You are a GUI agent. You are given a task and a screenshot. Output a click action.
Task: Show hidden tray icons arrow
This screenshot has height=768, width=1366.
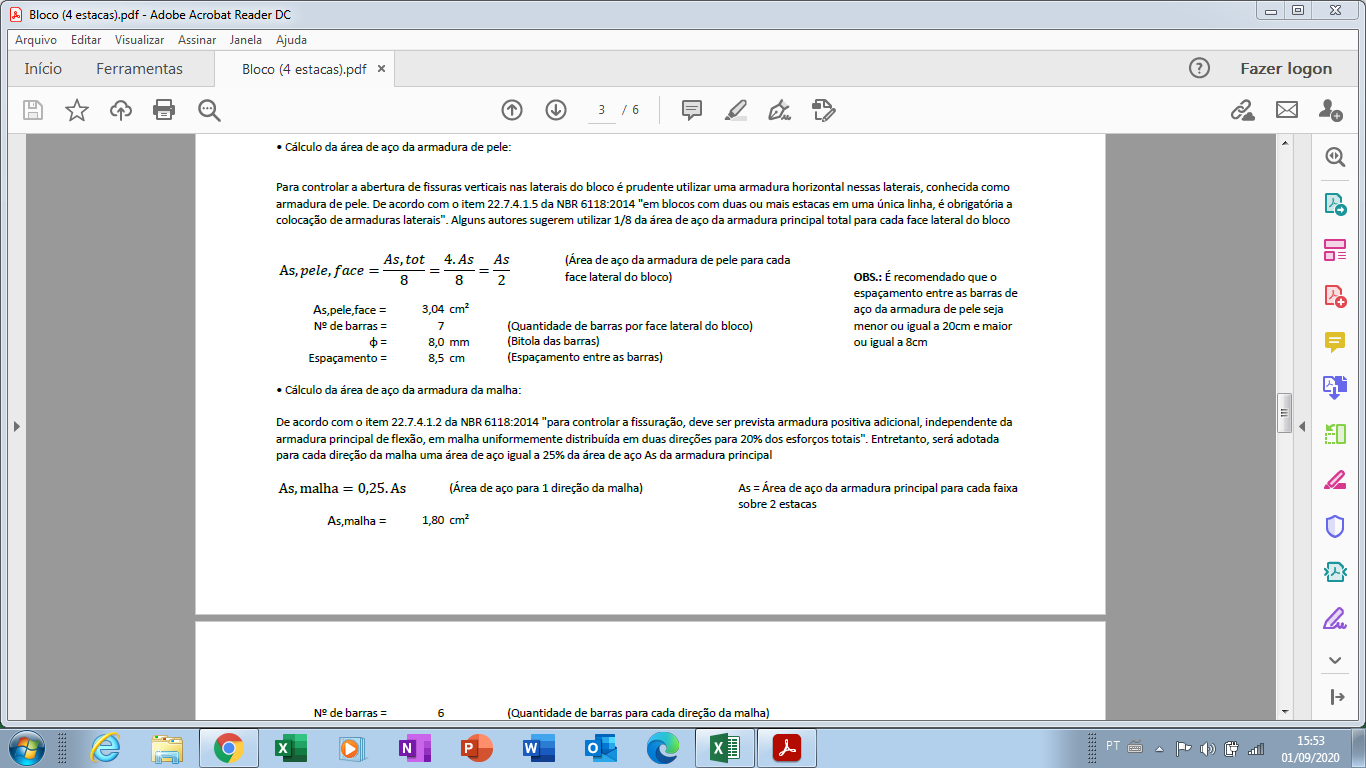pyautogui.click(x=1160, y=748)
